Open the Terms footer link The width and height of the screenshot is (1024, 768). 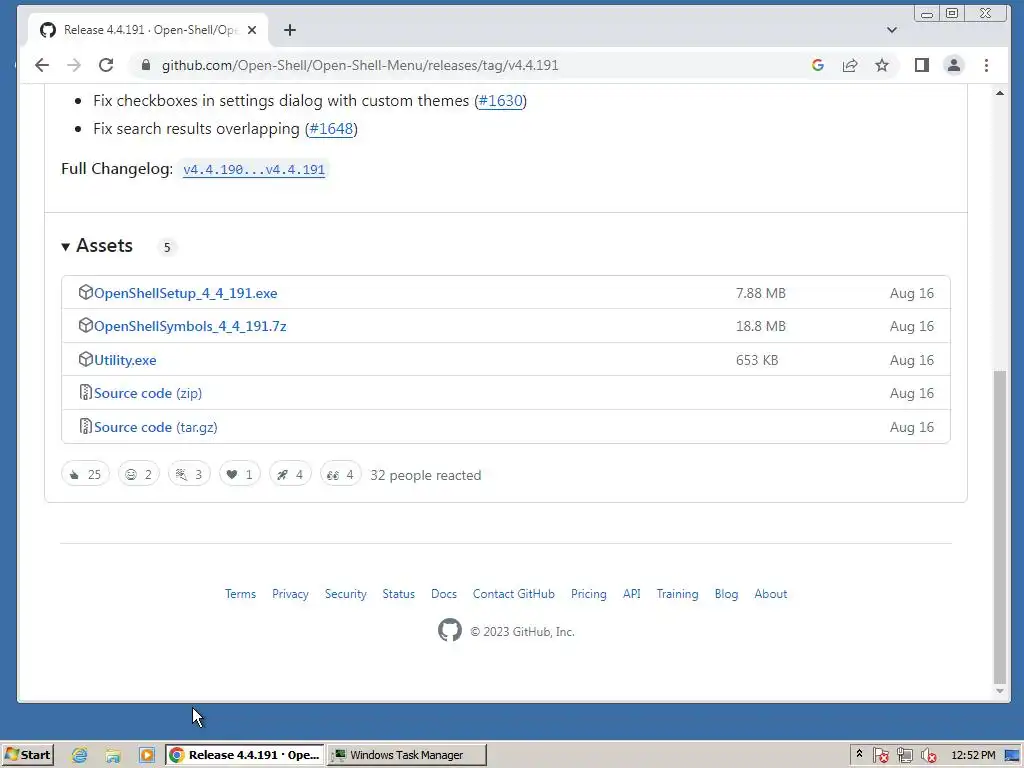(240, 594)
